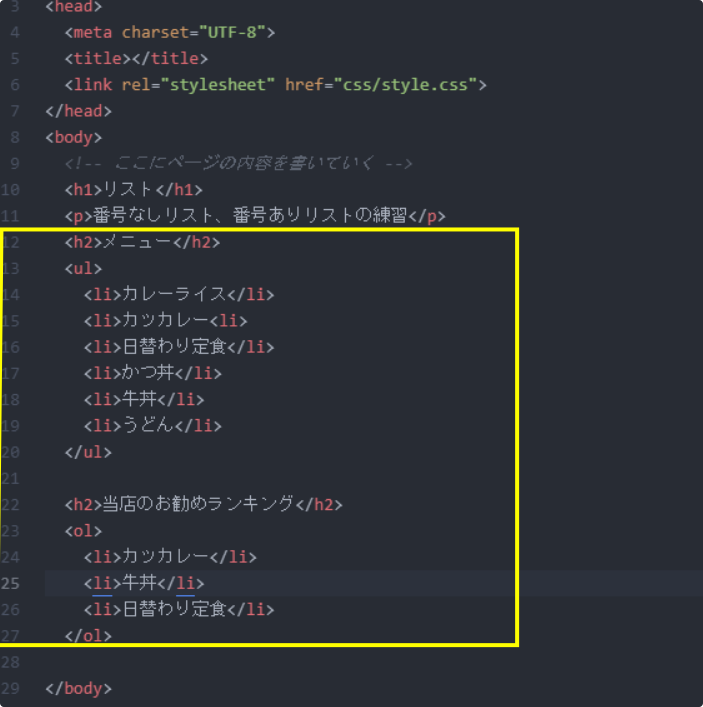The image size is (703, 707).
Task: Click the css/style.css href value
Action: pyautogui.click(x=405, y=85)
